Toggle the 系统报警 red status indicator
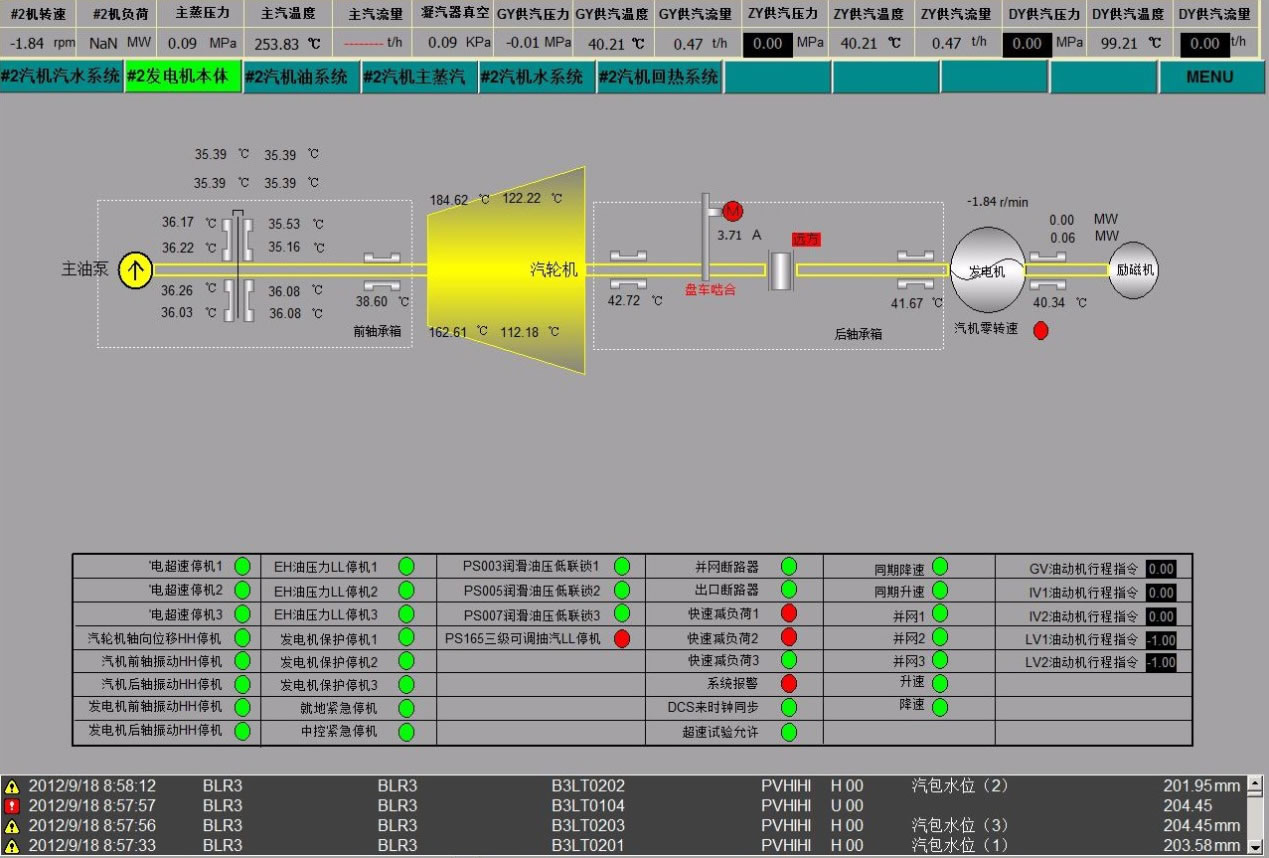1269x858 pixels. [x=788, y=684]
